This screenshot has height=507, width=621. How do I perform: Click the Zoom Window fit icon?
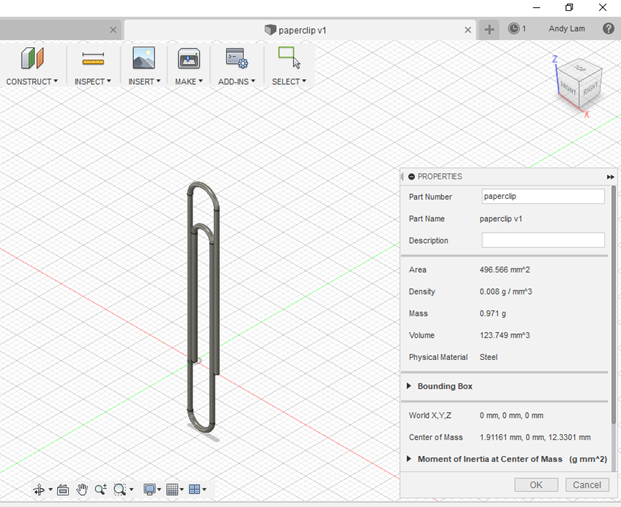tap(119, 490)
